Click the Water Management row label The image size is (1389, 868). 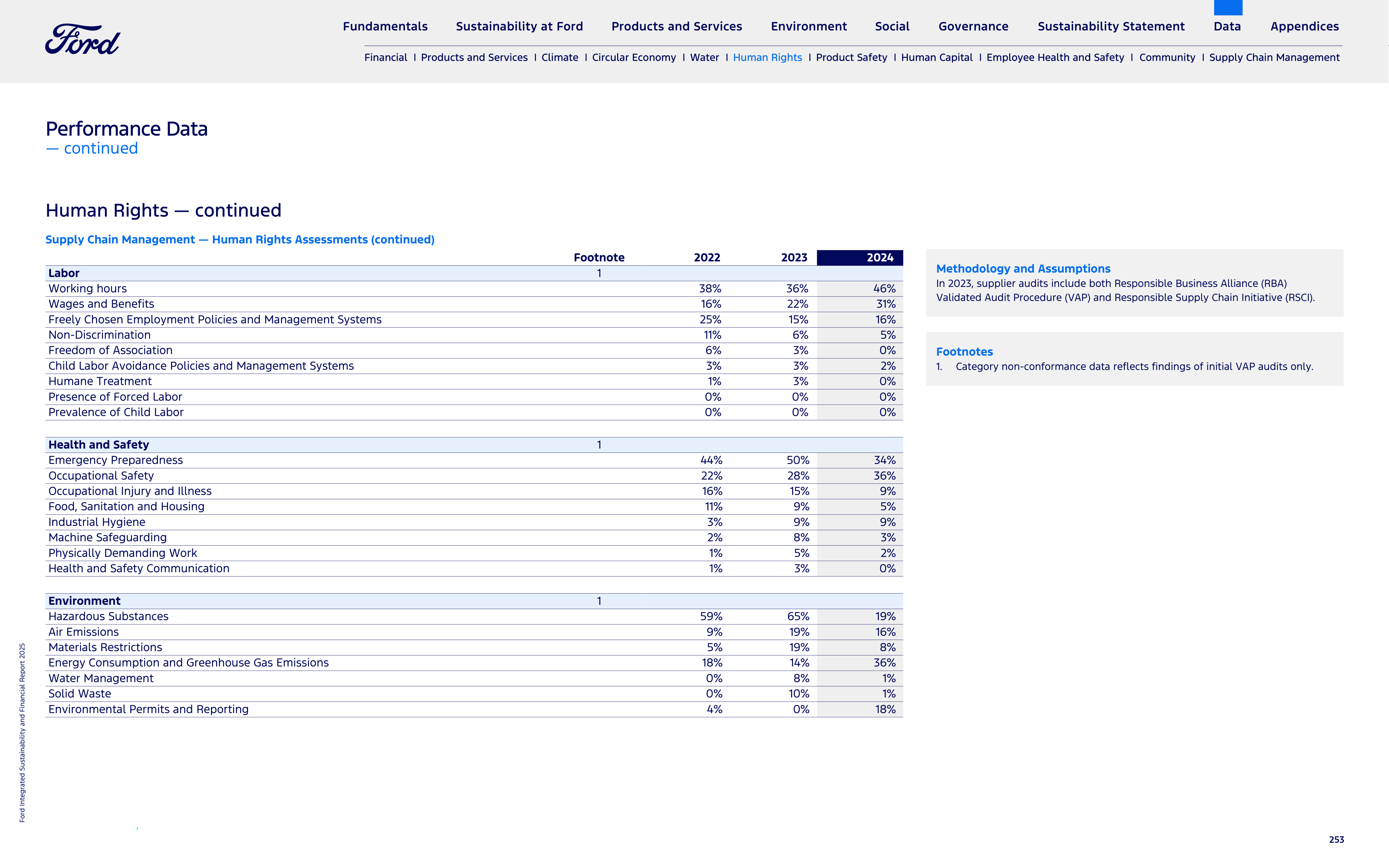tap(101, 678)
